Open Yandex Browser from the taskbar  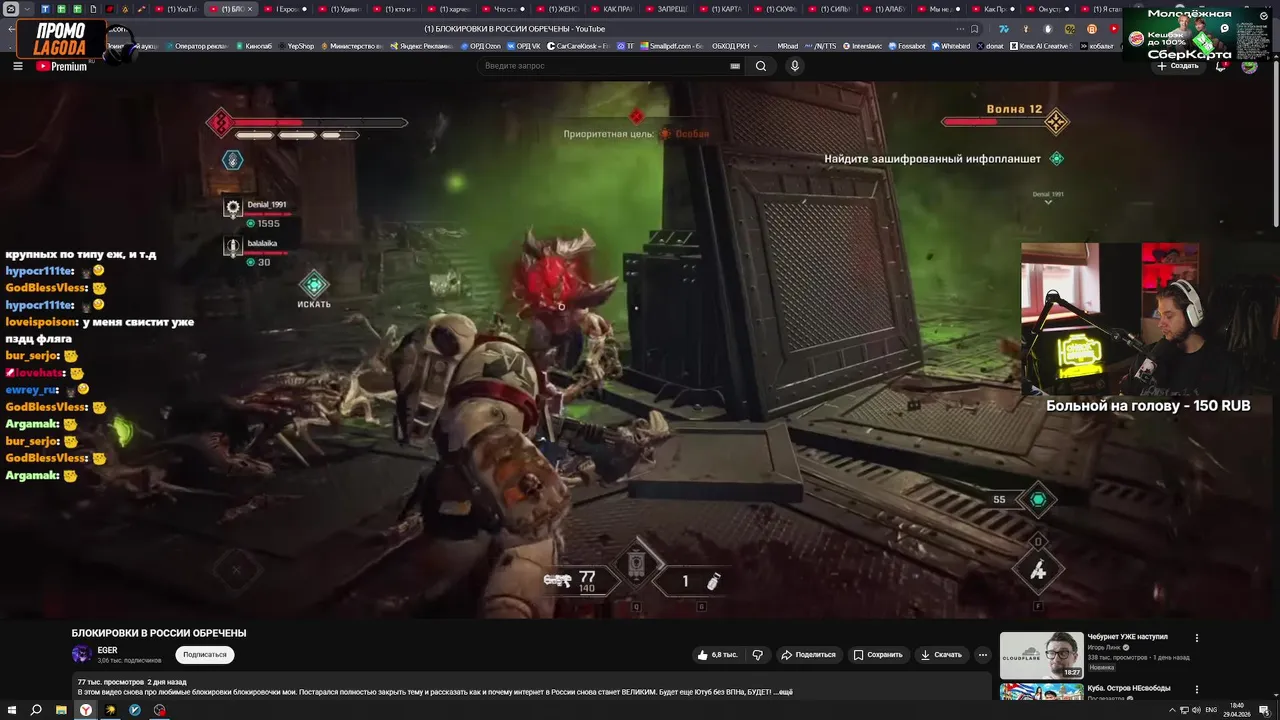pyautogui.click(x=86, y=710)
